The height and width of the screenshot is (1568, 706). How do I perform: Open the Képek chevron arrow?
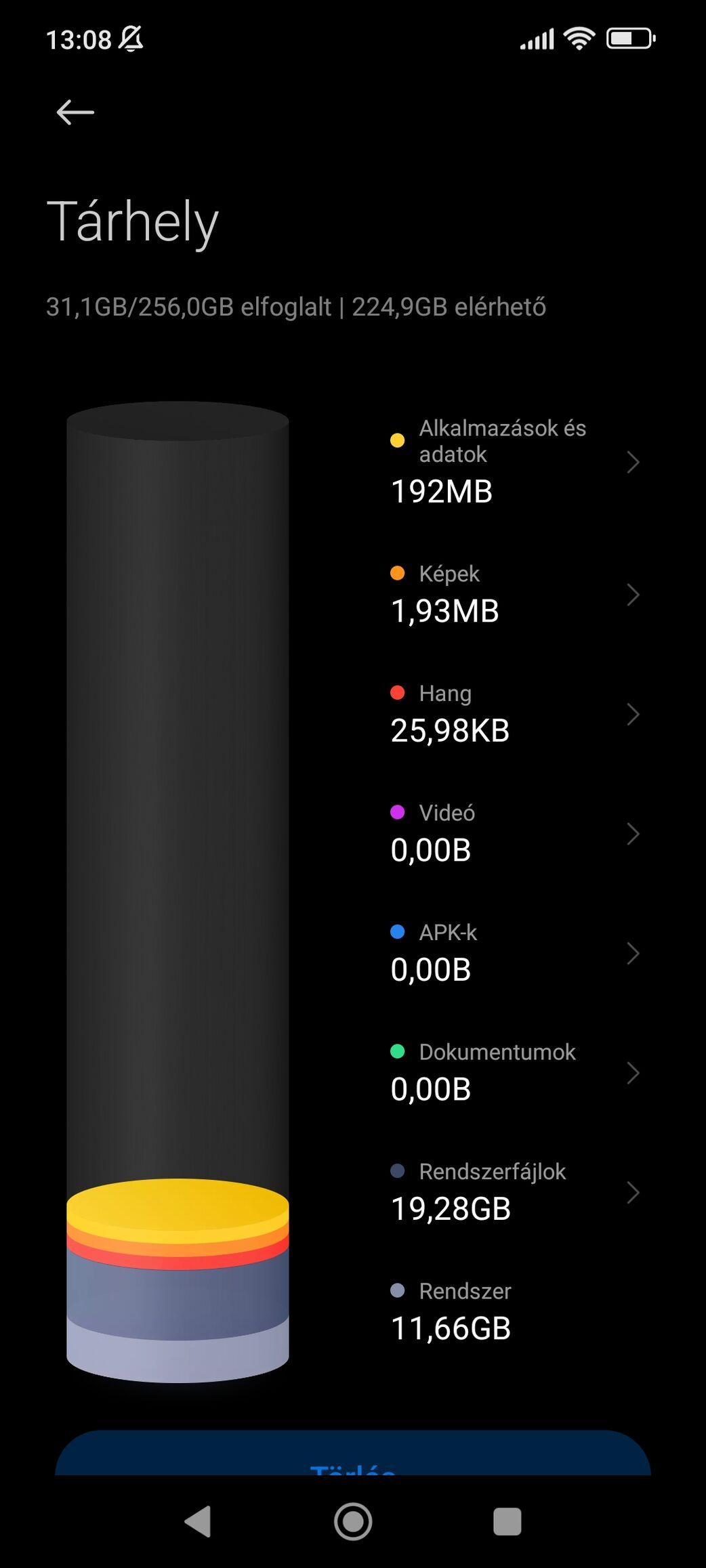[x=632, y=595]
